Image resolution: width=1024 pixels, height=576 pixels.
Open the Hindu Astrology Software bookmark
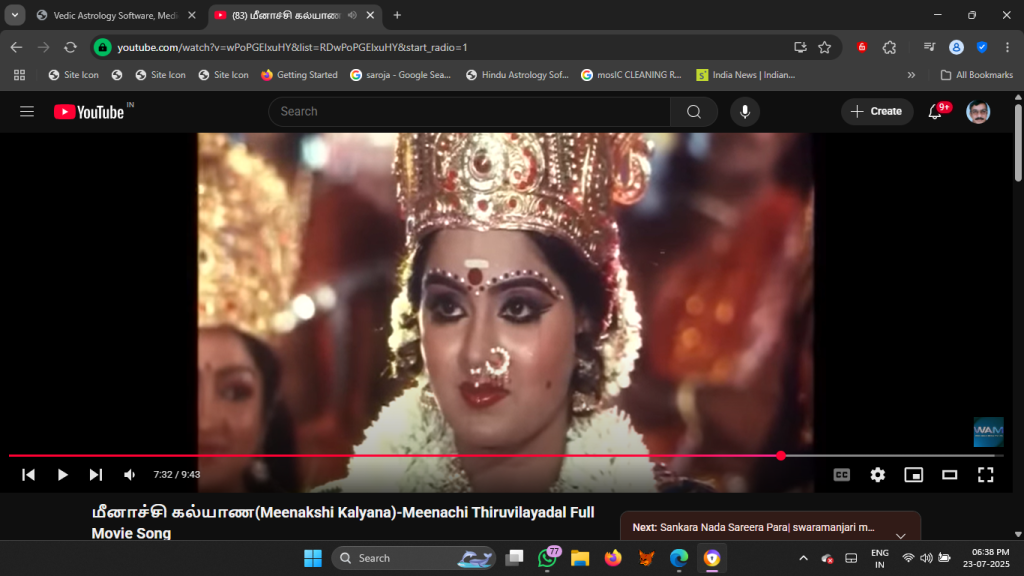click(x=517, y=75)
